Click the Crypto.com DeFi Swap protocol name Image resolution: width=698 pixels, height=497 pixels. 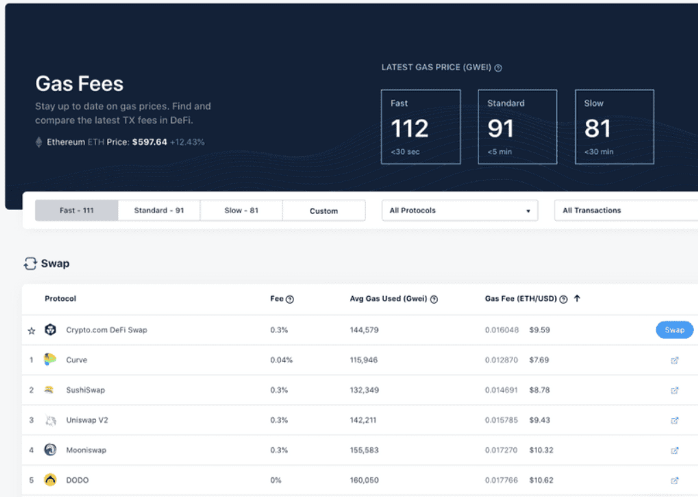[x=106, y=330]
